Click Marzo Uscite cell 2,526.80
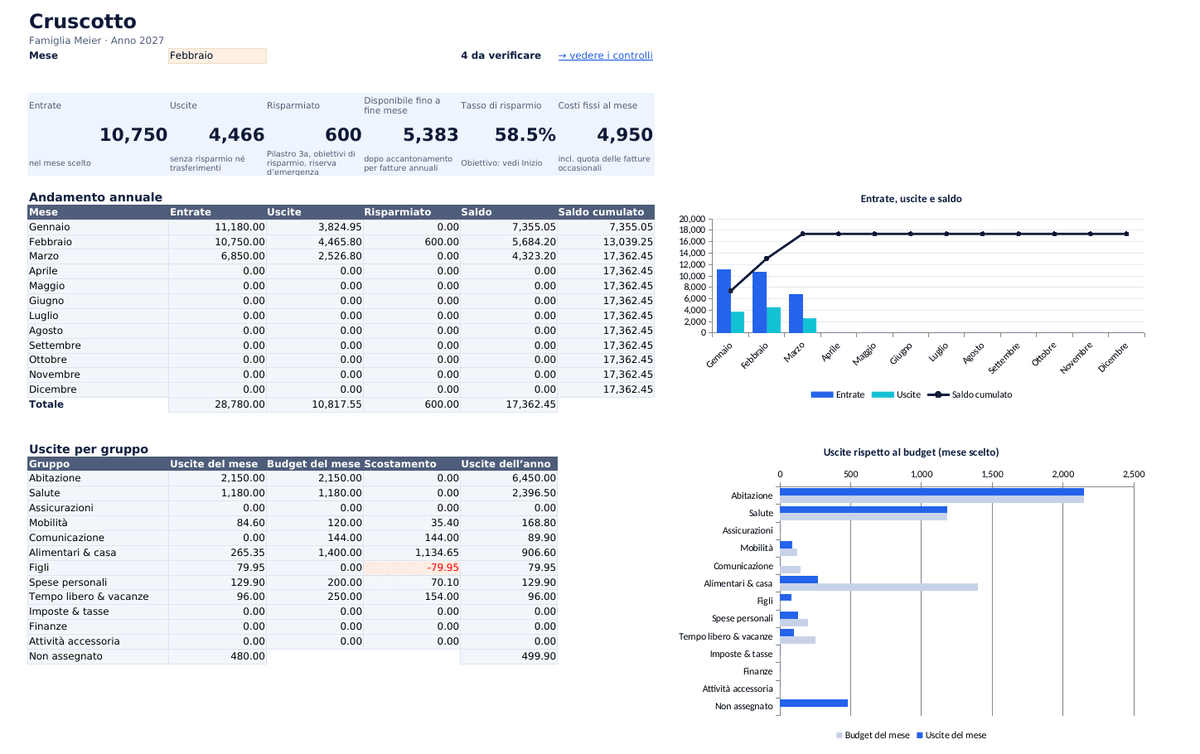 point(314,256)
